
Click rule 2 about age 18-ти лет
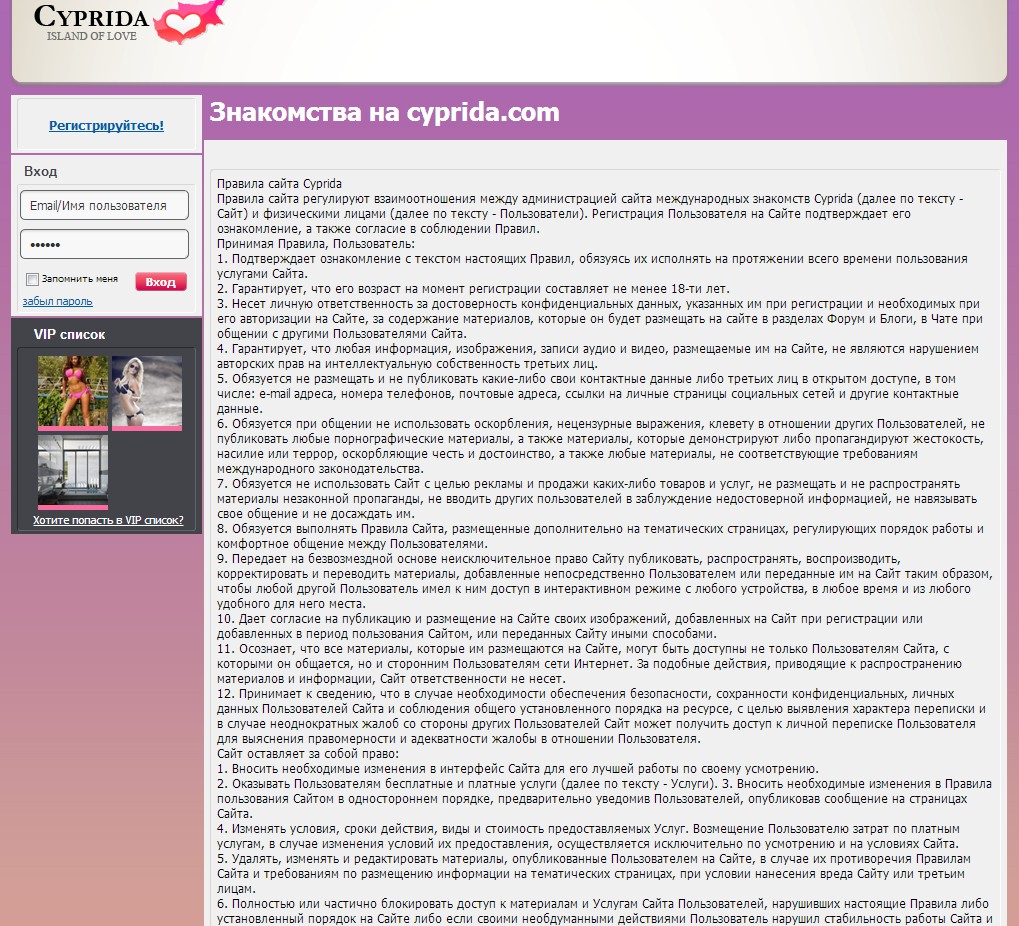473,289
